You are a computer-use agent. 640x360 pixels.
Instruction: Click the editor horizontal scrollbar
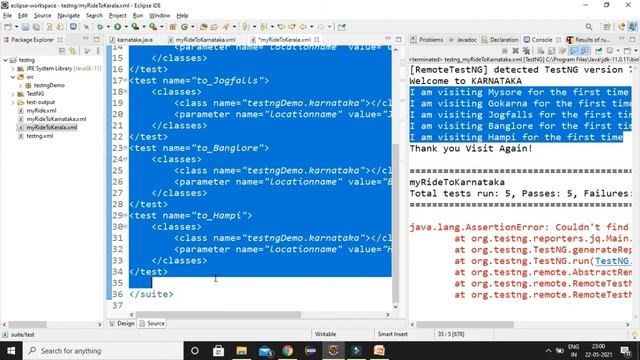click(x=218, y=315)
